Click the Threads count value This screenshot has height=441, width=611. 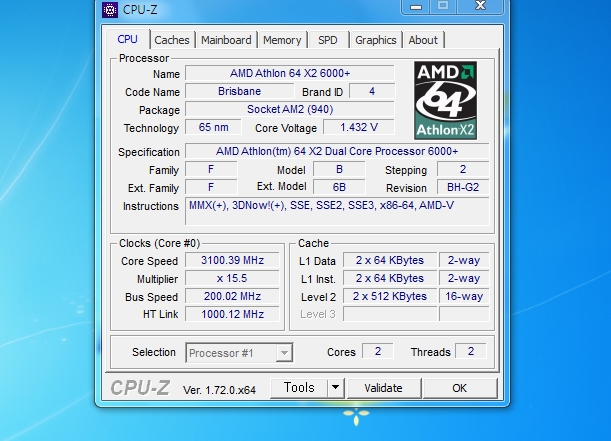pyautogui.click(x=471, y=351)
